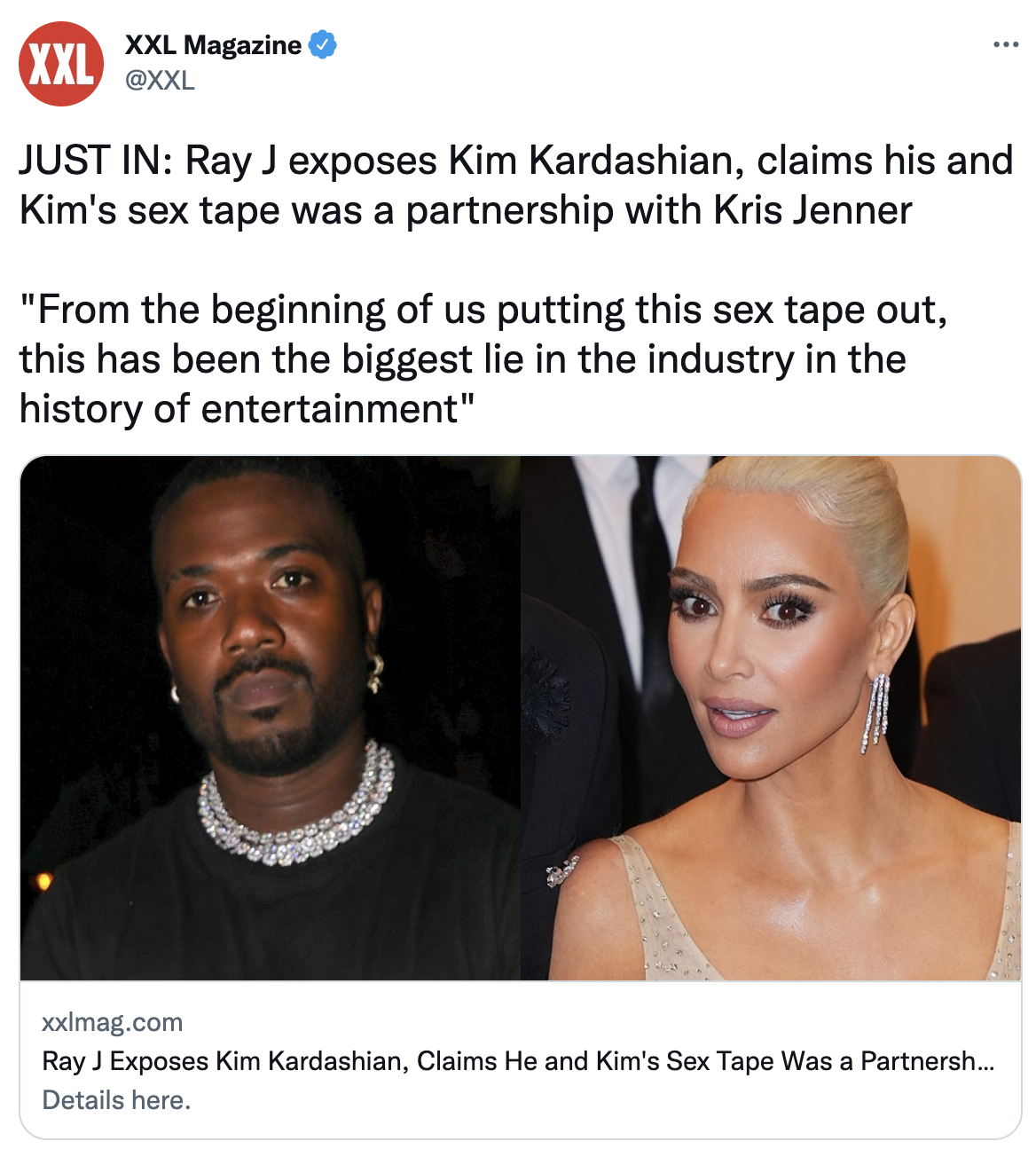Open the left photo of the man
Screen dimensions: 1036x1157
pyautogui.click(x=271, y=718)
